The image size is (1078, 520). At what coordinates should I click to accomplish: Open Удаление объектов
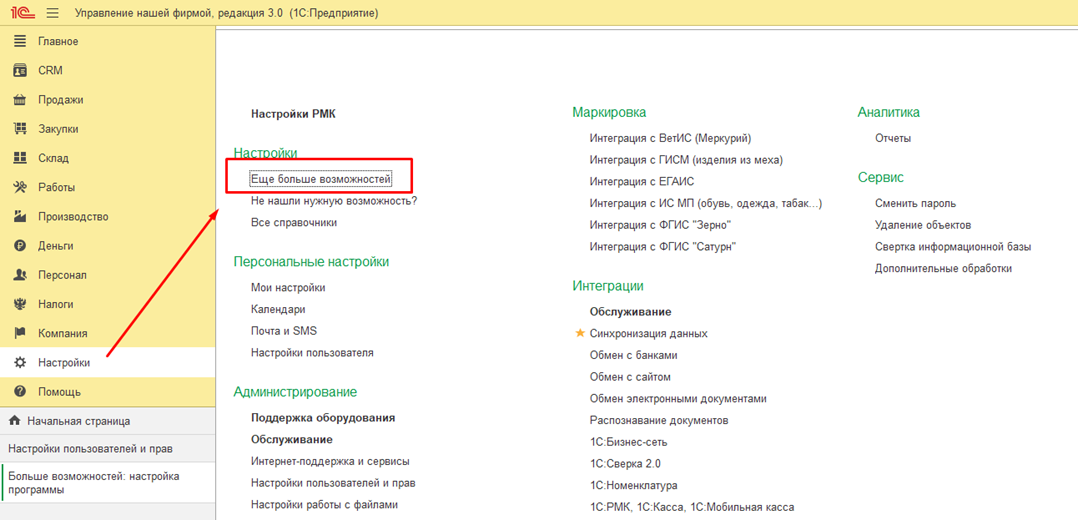point(923,225)
